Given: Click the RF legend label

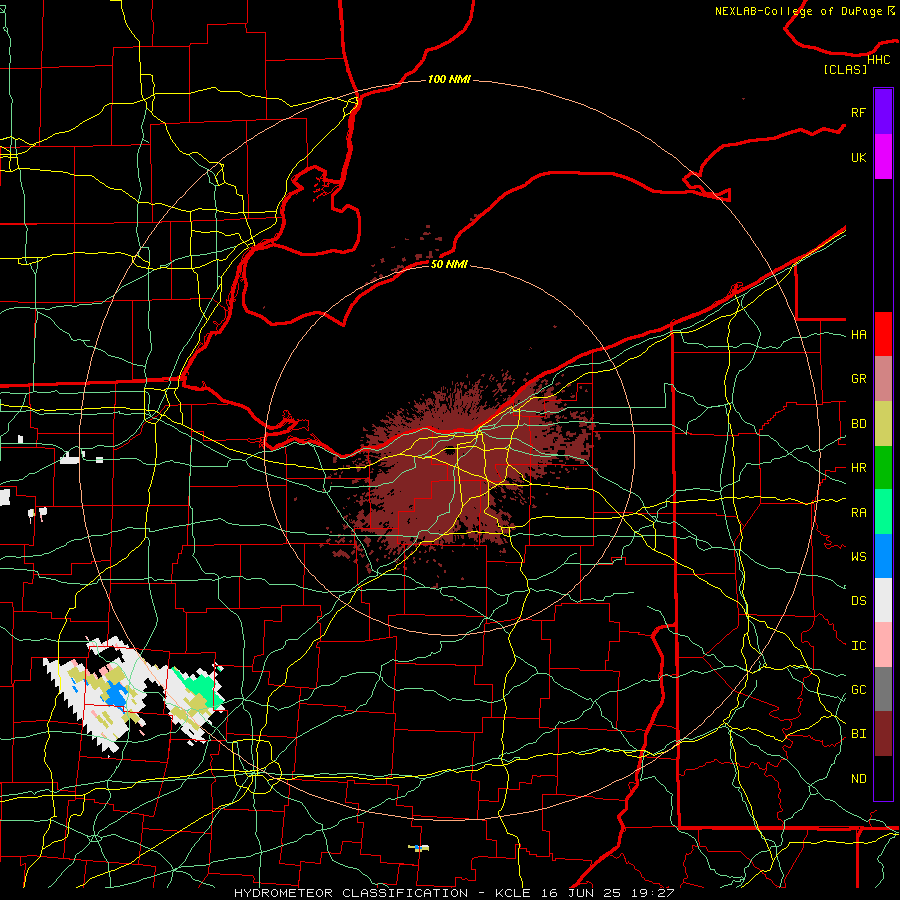Looking at the screenshot, I should pyautogui.click(x=858, y=112).
